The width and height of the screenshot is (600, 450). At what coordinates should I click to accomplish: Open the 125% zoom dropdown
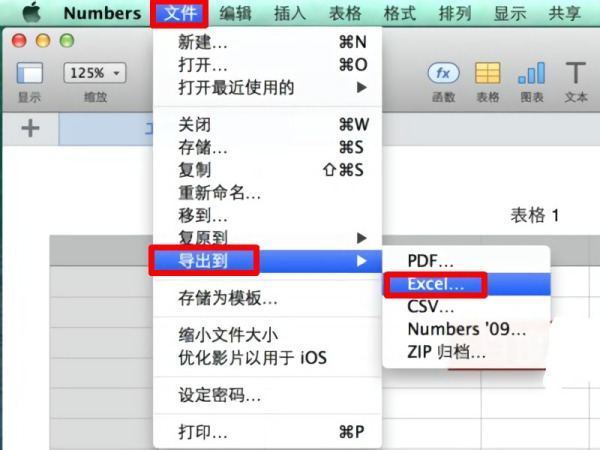[x=95, y=73]
